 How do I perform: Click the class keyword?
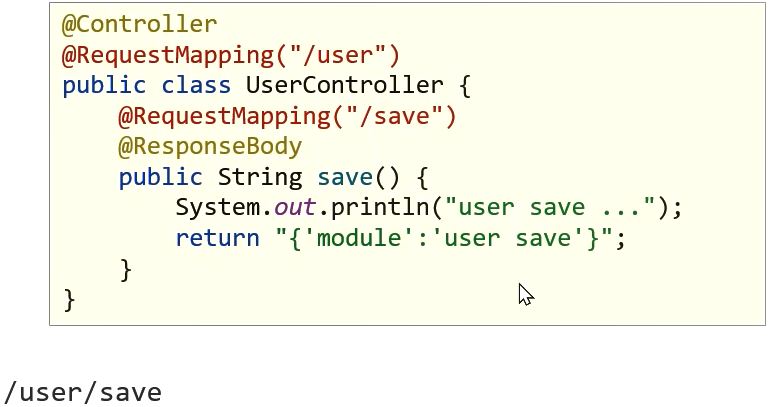point(196,85)
